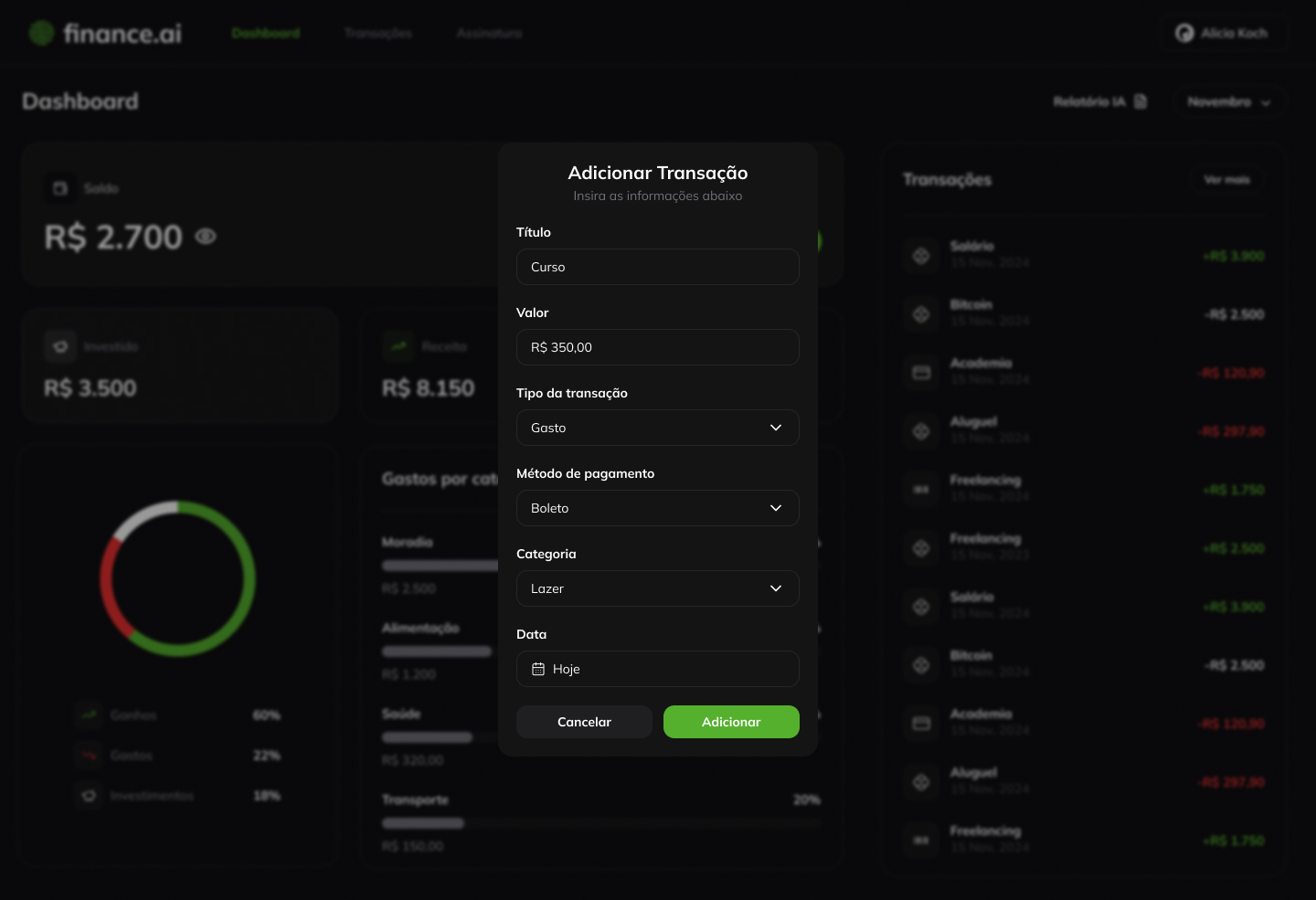This screenshot has height=900, width=1316.
Task: Open the Método de pagamento dropdown showing Boleto
Action: pos(658,508)
